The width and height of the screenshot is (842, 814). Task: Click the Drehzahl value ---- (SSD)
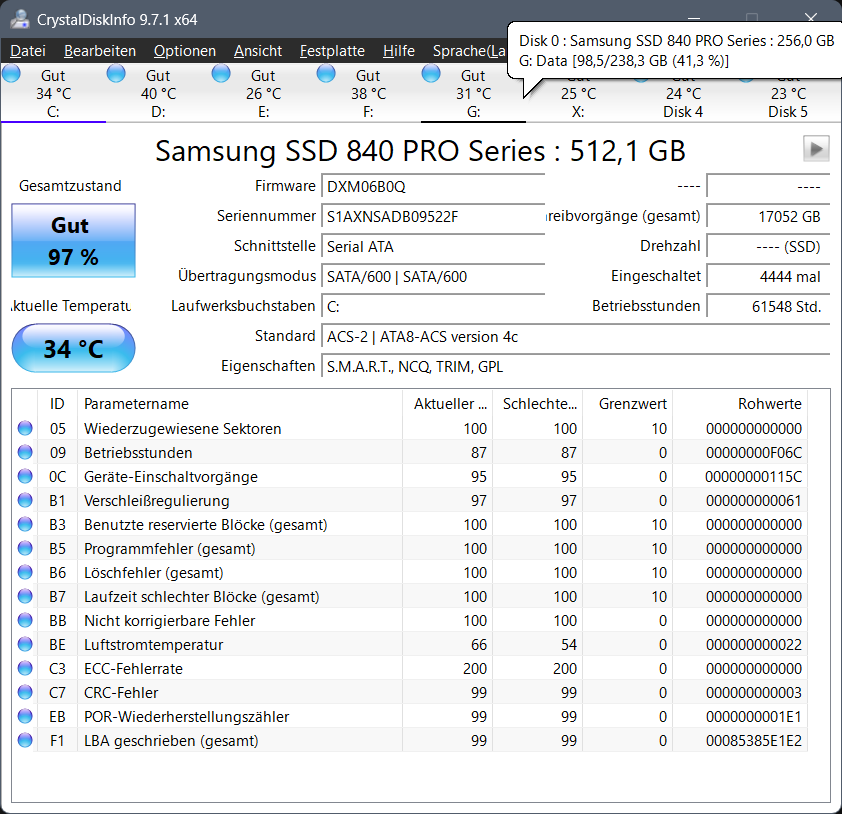pyautogui.click(x=768, y=247)
